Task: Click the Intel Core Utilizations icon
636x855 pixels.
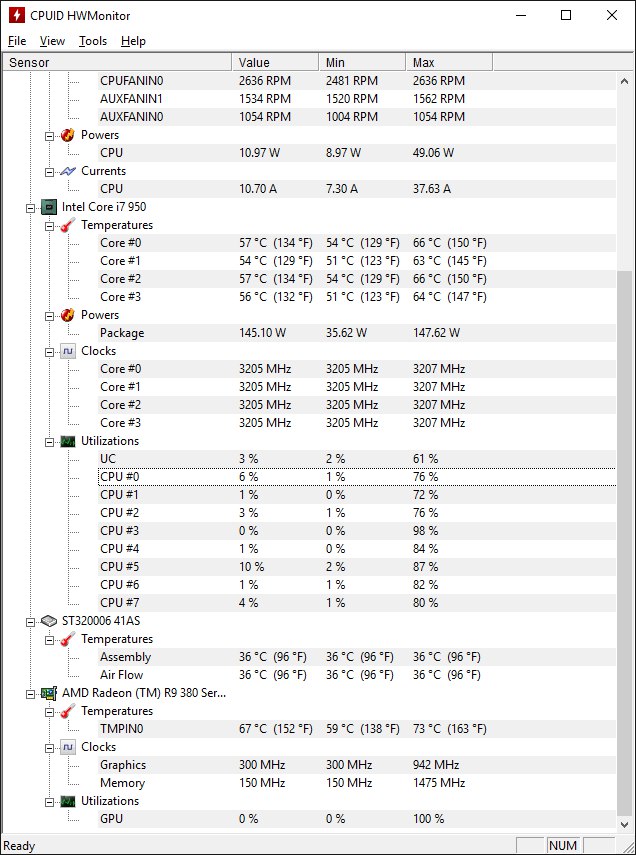Action: (x=67, y=441)
